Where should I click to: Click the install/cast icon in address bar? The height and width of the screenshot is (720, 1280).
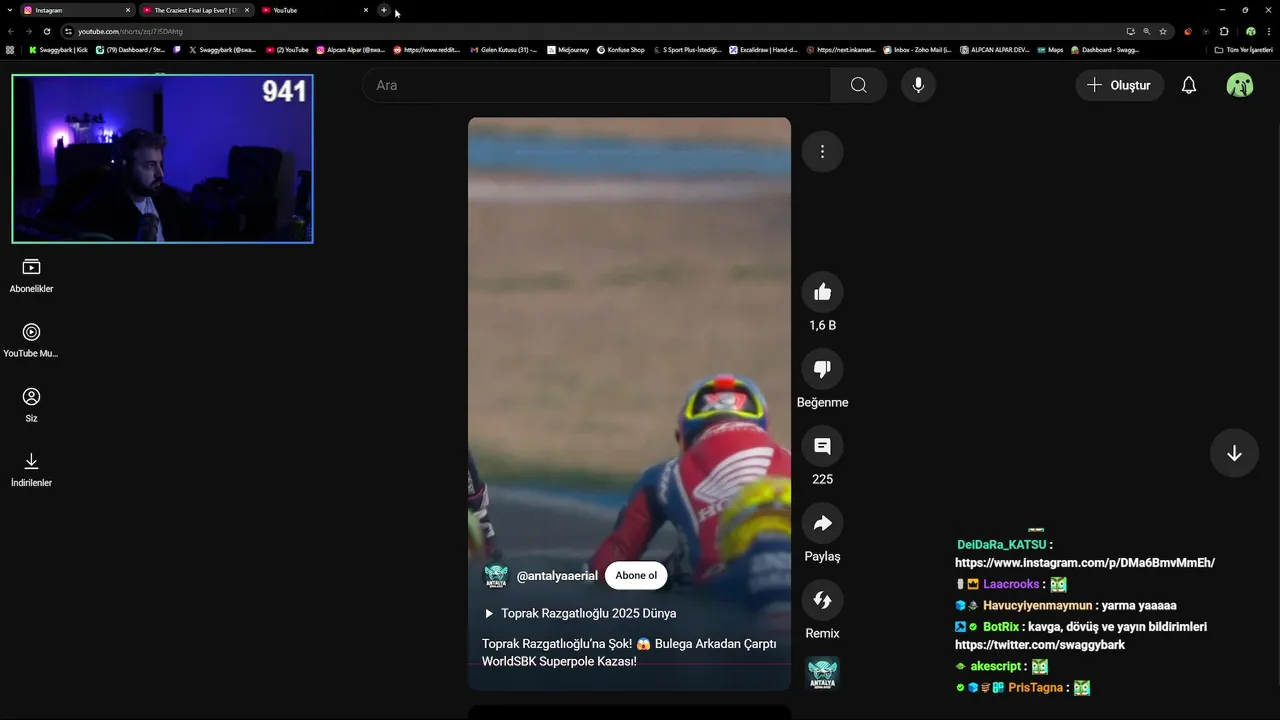coord(1130,31)
